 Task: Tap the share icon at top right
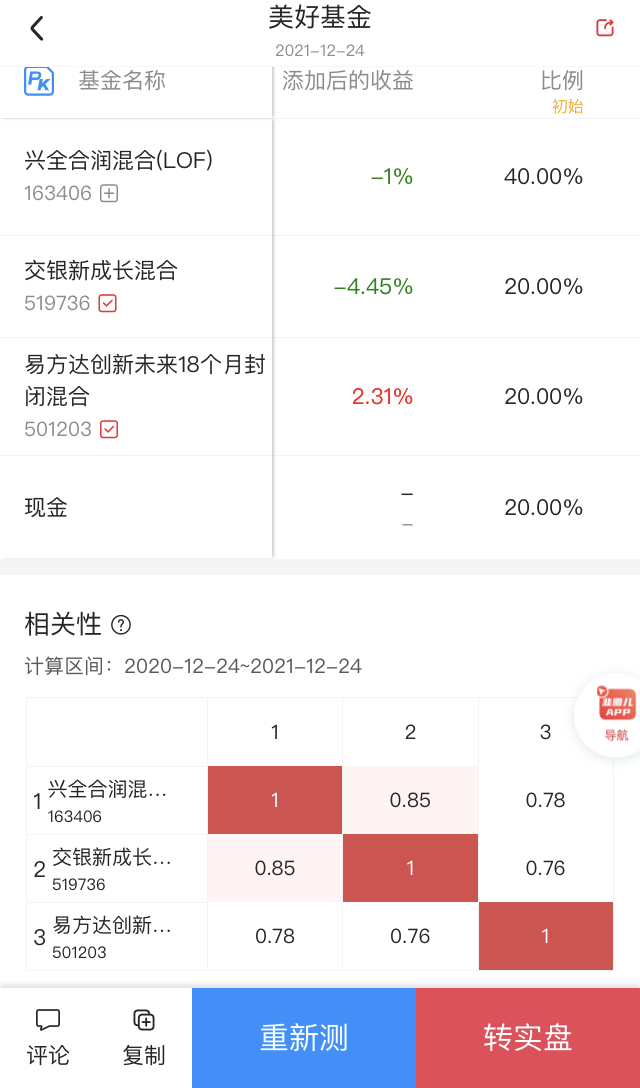(x=605, y=28)
